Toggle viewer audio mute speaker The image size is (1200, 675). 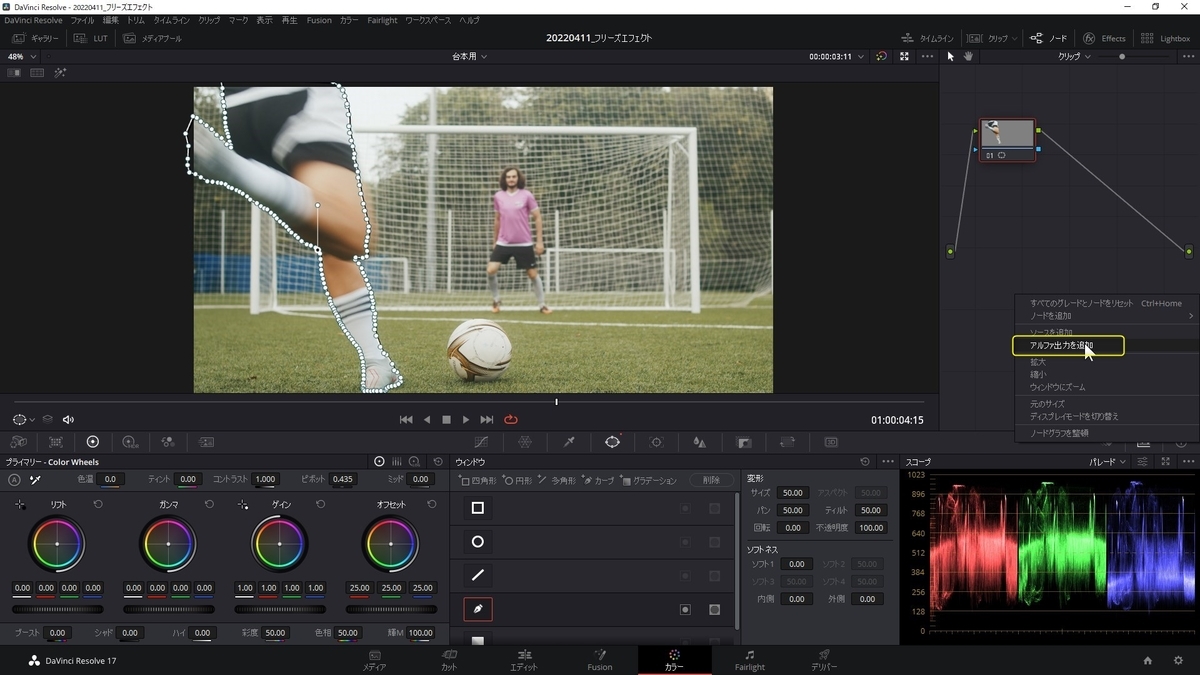(68, 420)
